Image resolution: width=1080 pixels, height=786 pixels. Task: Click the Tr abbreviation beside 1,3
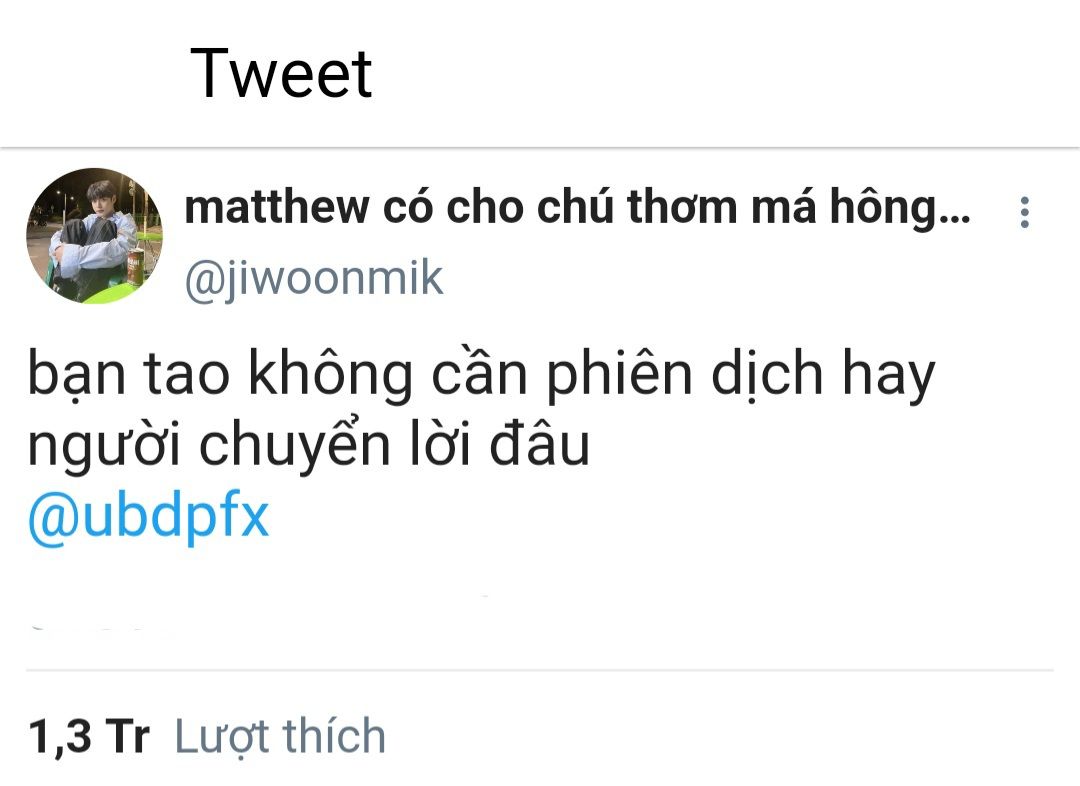pyautogui.click(x=127, y=736)
